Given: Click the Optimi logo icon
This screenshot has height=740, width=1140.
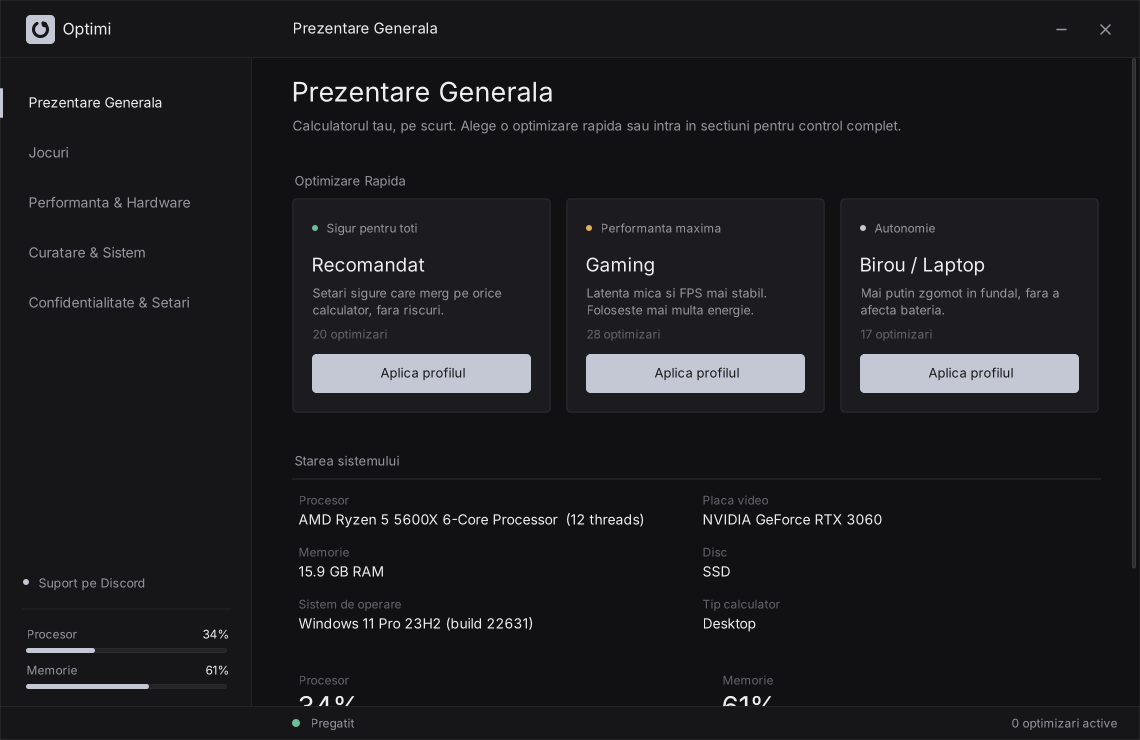Looking at the screenshot, I should click(40, 29).
